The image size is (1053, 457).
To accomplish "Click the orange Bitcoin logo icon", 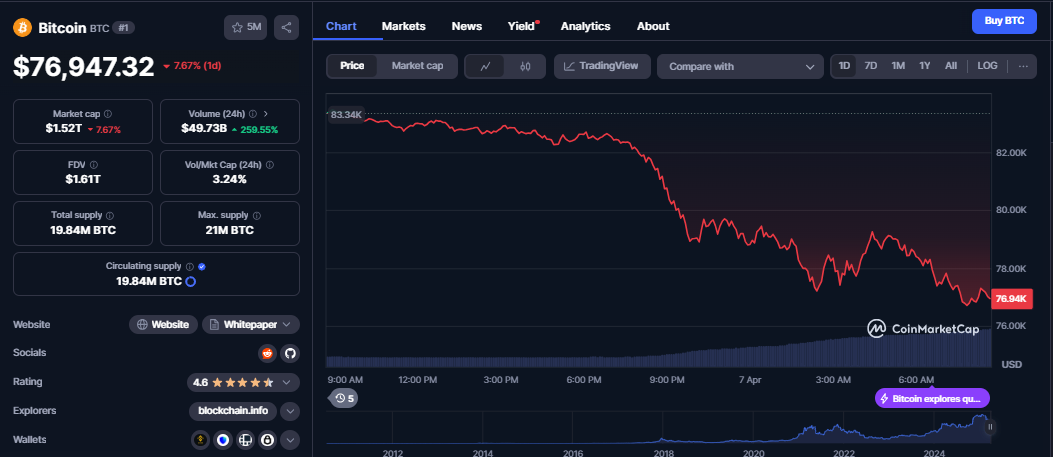I will [x=23, y=28].
